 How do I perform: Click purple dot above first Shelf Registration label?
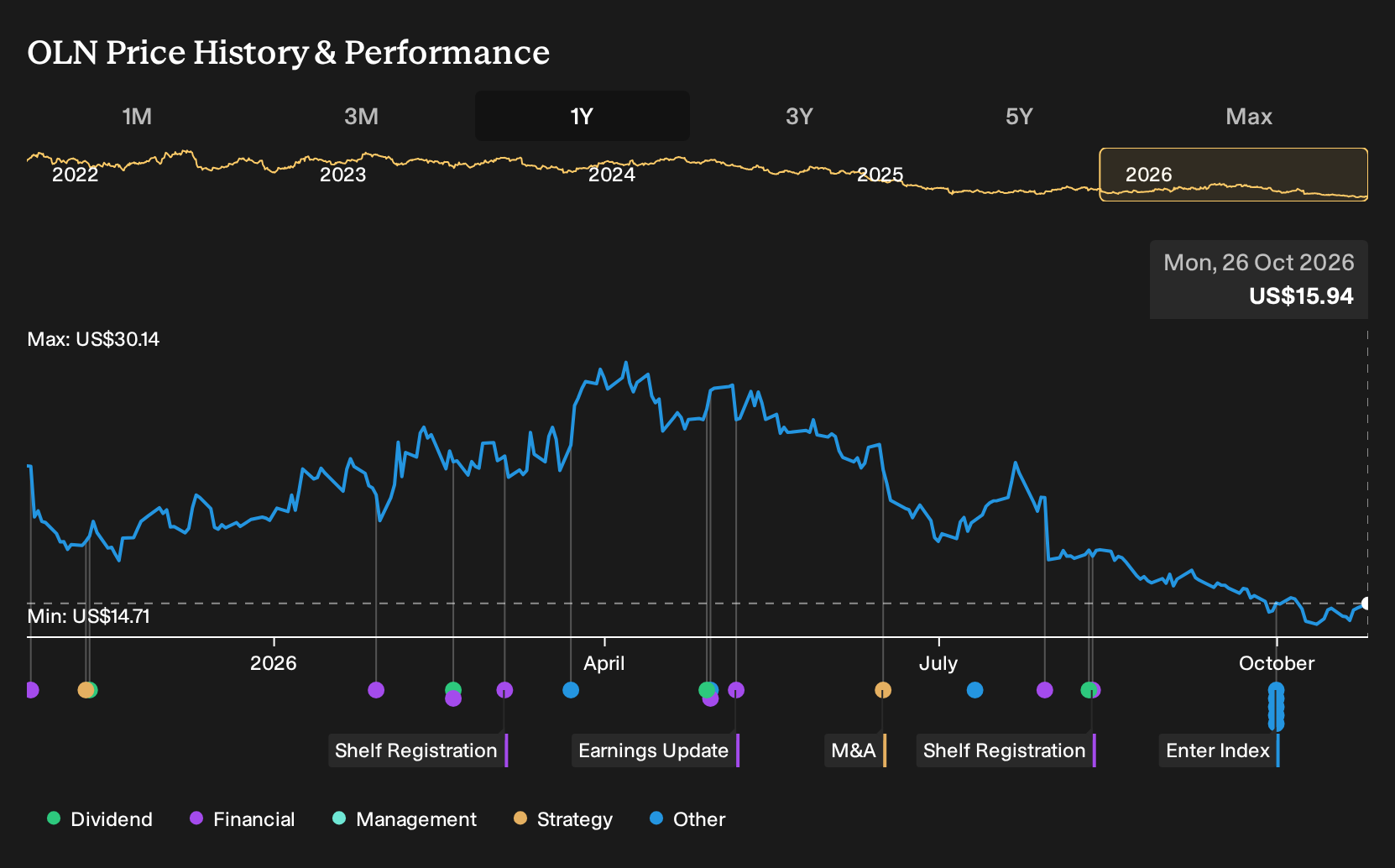click(x=504, y=690)
